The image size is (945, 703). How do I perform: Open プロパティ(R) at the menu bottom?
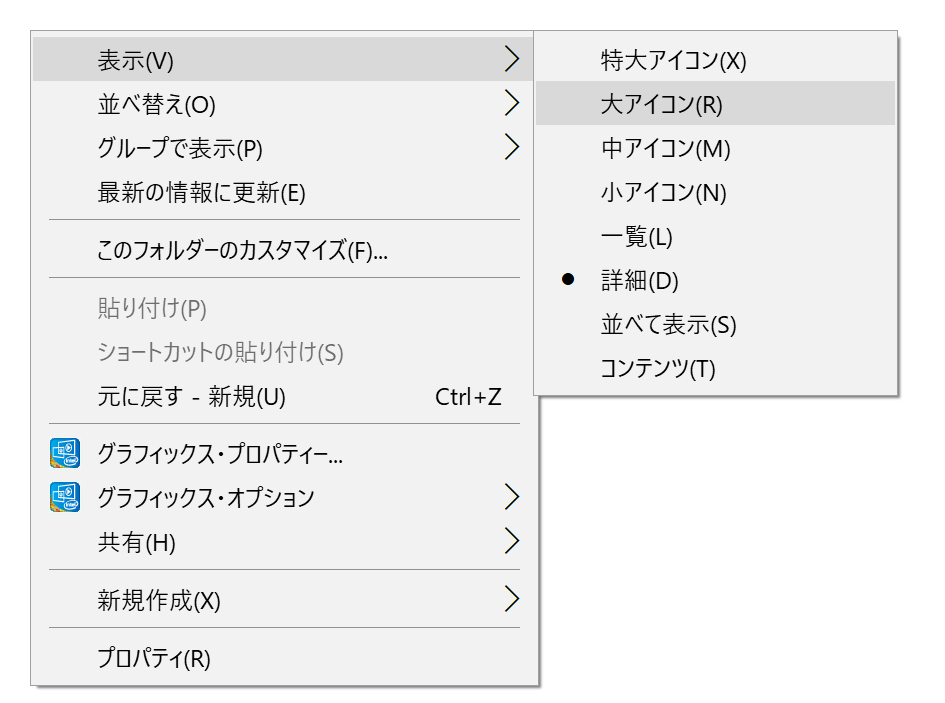tap(283, 657)
